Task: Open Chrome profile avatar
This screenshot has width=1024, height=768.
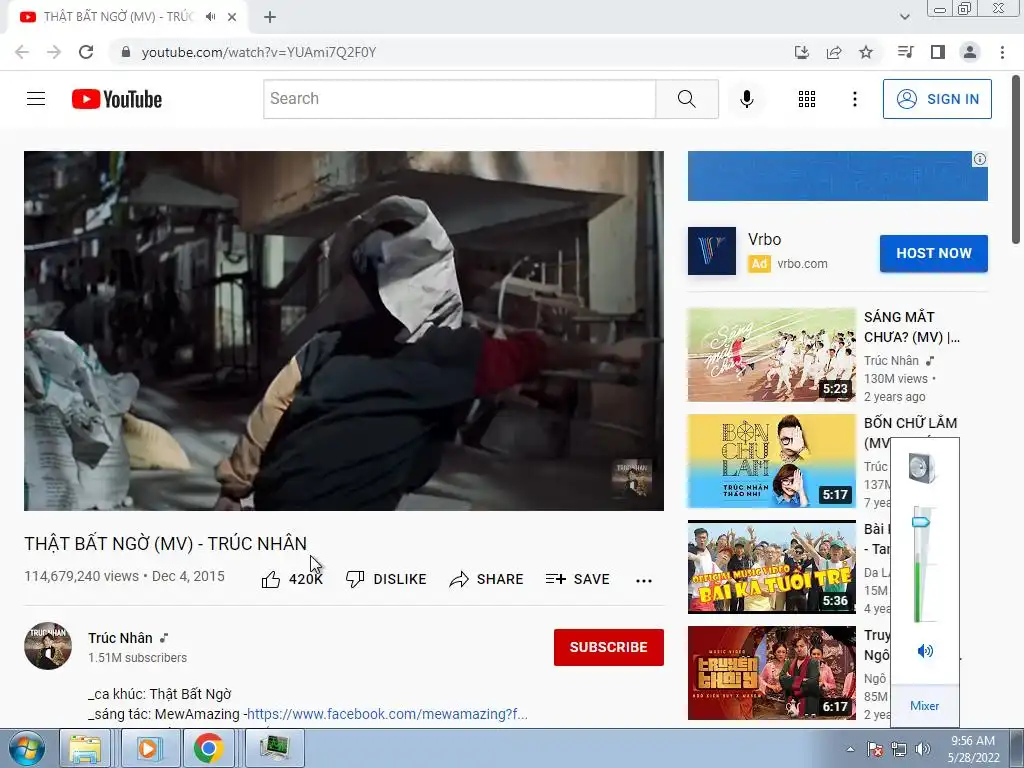Action: click(x=970, y=52)
